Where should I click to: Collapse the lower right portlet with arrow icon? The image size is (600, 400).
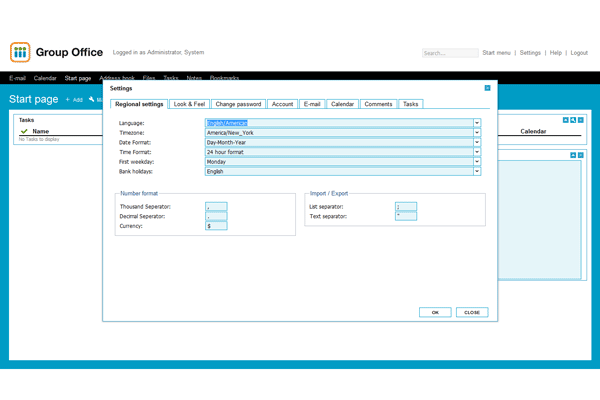pyautogui.click(x=573, y=155)
